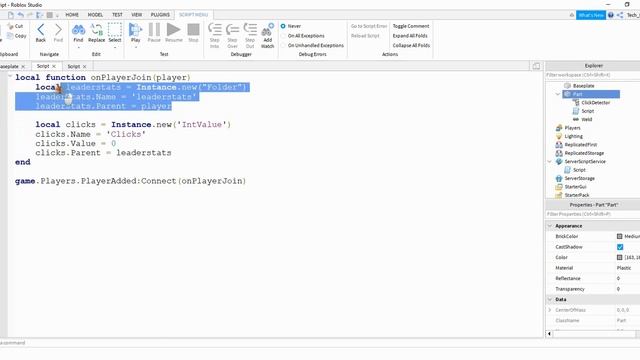The image size is (640, 360).
Task: Click the New file icon in quick access bar
Action: tap(11, 15)
